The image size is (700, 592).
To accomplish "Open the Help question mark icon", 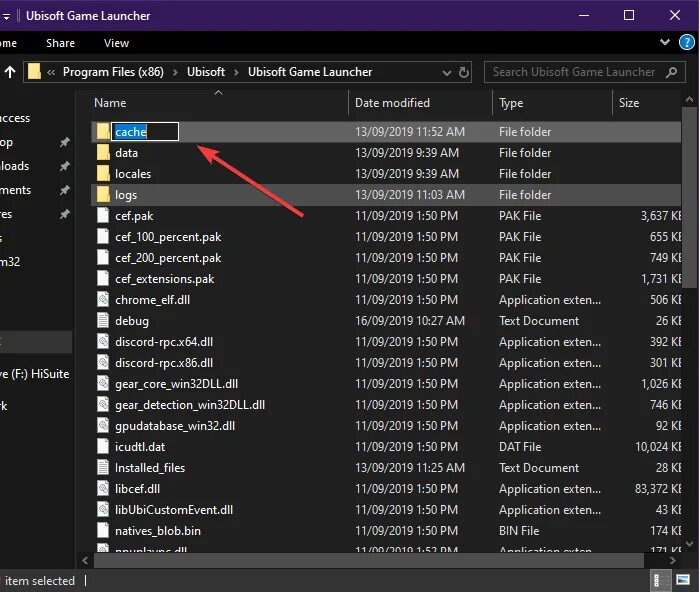I will pos(687,43).
